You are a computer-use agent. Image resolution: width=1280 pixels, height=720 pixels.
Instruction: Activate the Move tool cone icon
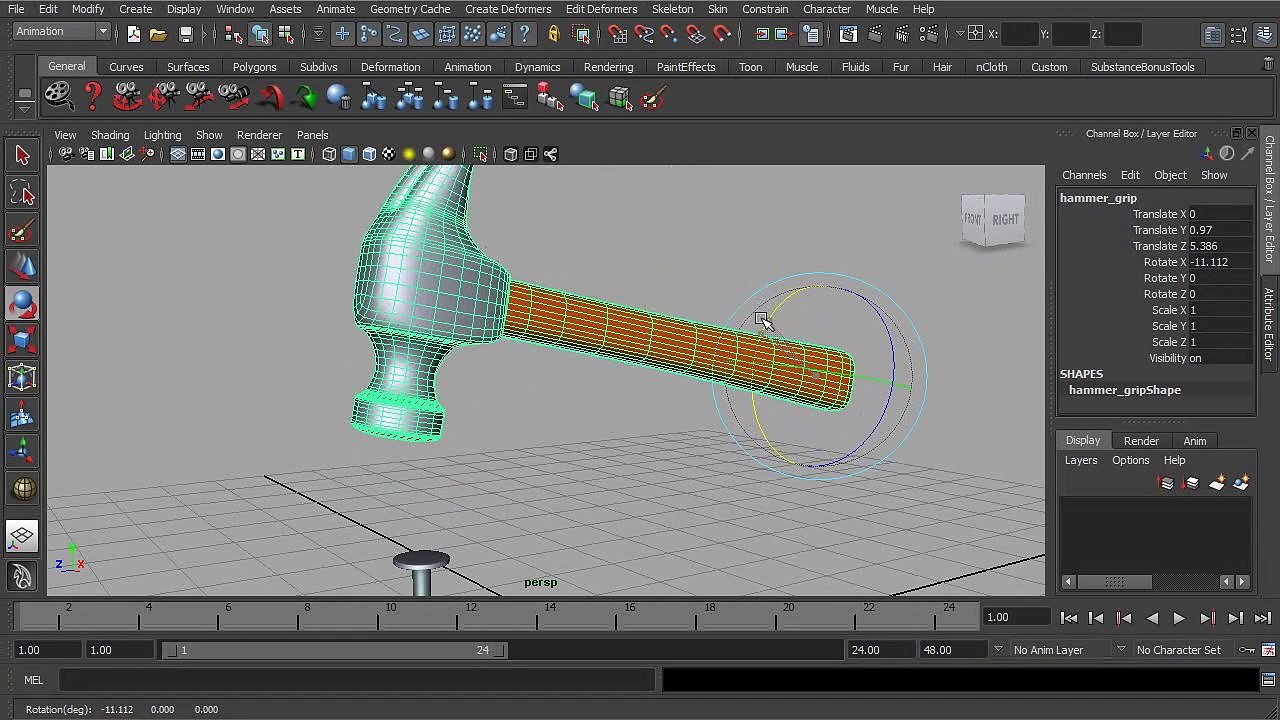(22, 267)
